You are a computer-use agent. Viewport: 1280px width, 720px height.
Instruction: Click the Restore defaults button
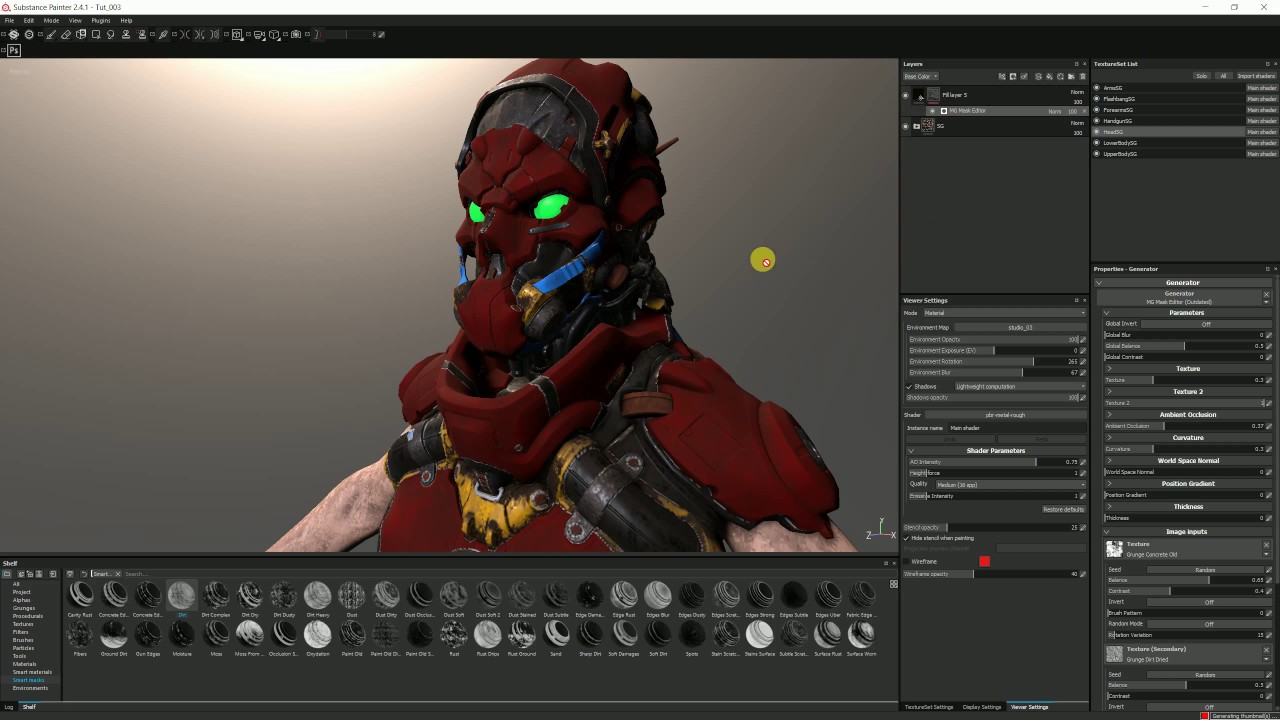coord(1063,510)
